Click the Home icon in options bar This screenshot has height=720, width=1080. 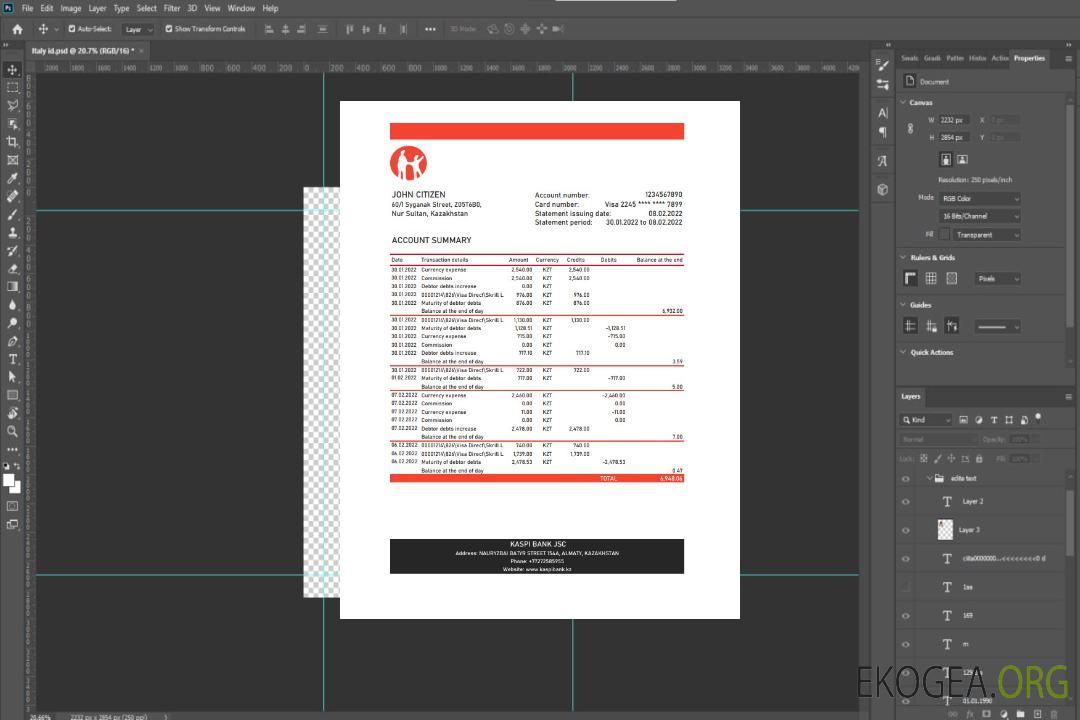[x=17, y=29]
